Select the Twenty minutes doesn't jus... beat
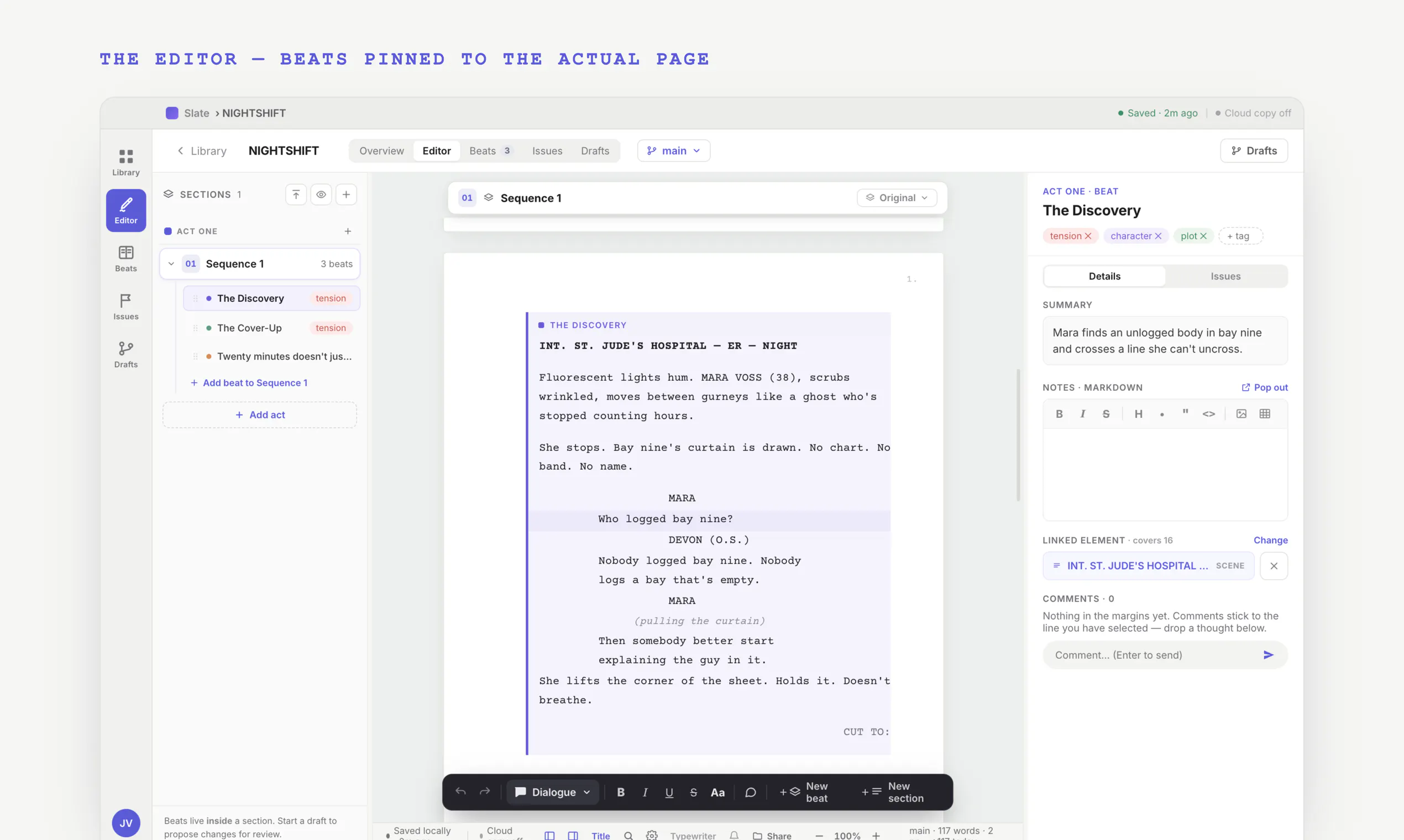Image resolution: width=1404 pixels, height=840 pixels. pos(272,356)
